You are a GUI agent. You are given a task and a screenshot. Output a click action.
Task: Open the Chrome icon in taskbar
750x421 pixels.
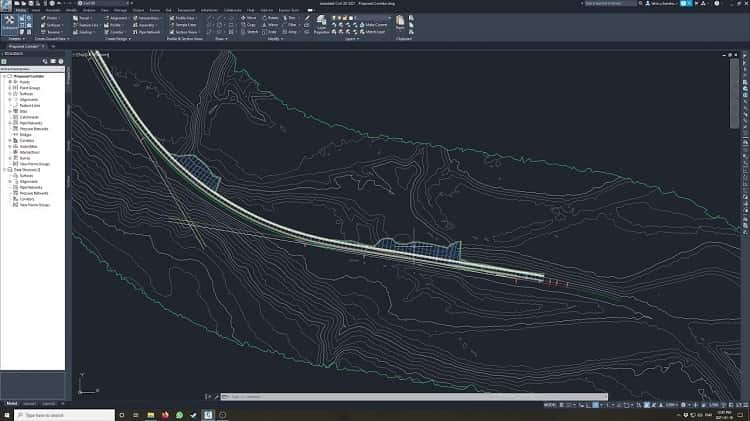(165, 414)
